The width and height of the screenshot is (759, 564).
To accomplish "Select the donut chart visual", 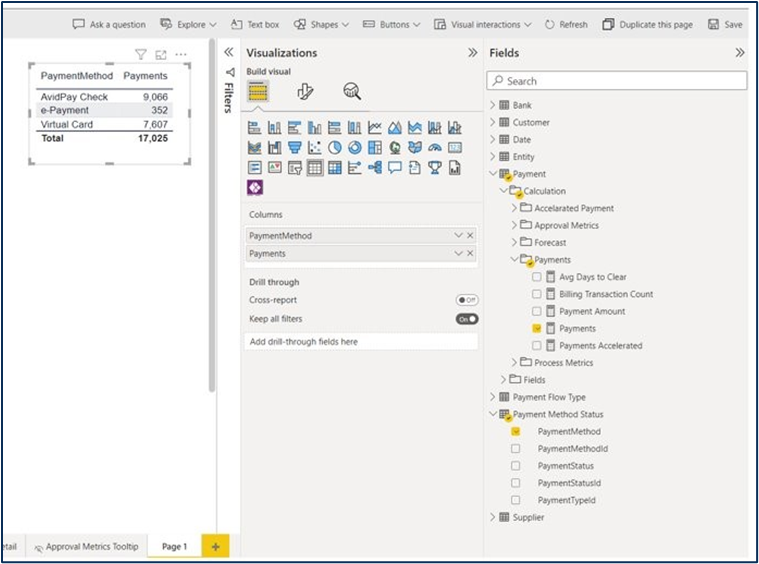I will click(355, 148).
